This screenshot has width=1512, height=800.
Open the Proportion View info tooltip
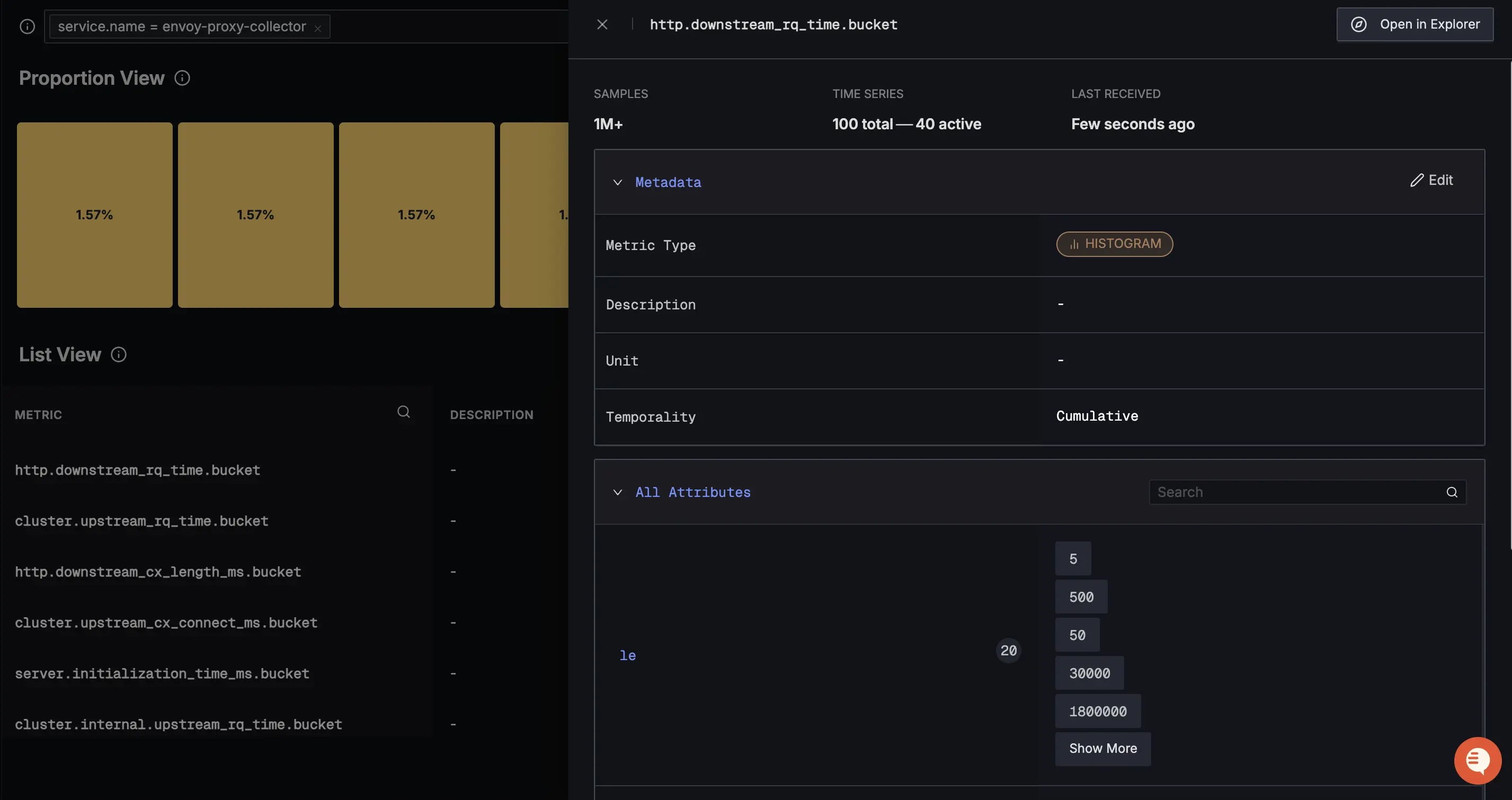point(182,77)
